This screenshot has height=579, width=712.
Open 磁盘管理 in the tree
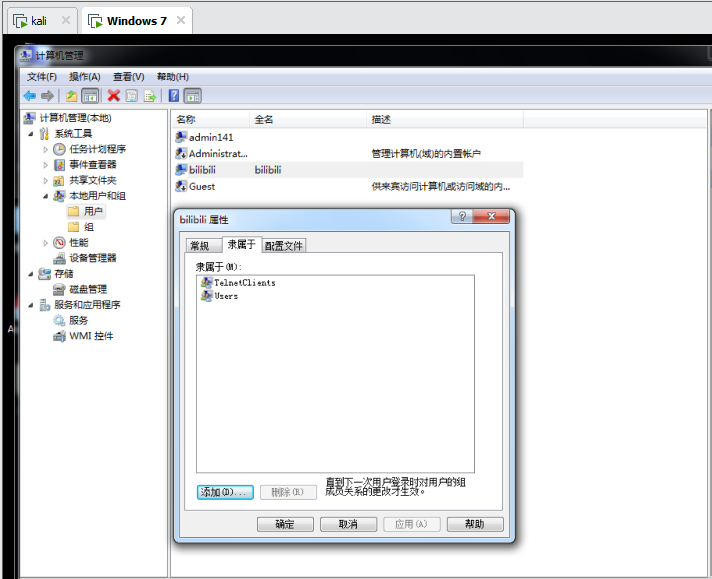click(x=88, y=289)
